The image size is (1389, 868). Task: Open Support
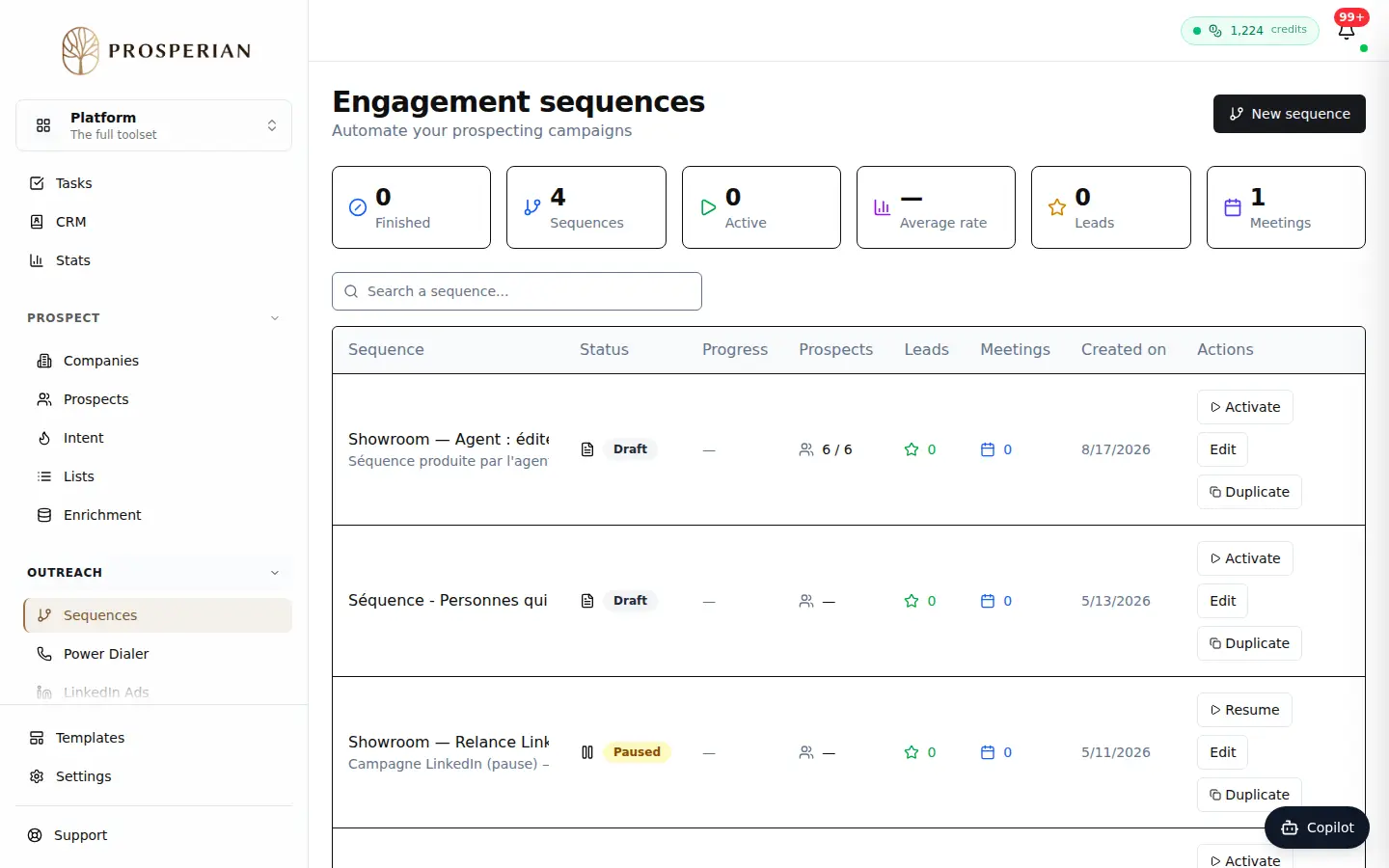click(153, 835)
